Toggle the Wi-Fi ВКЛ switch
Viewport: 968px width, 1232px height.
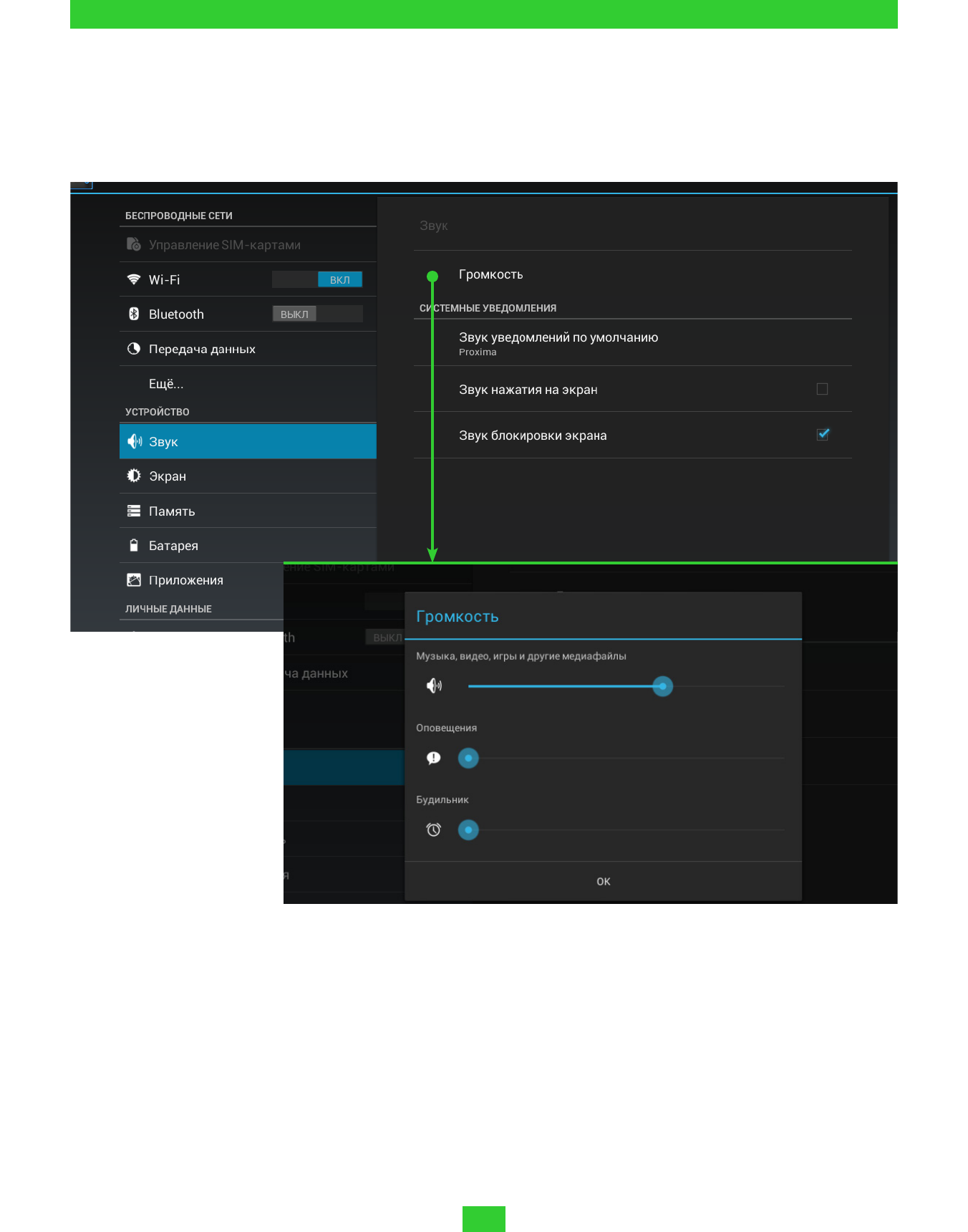point(317,279)
